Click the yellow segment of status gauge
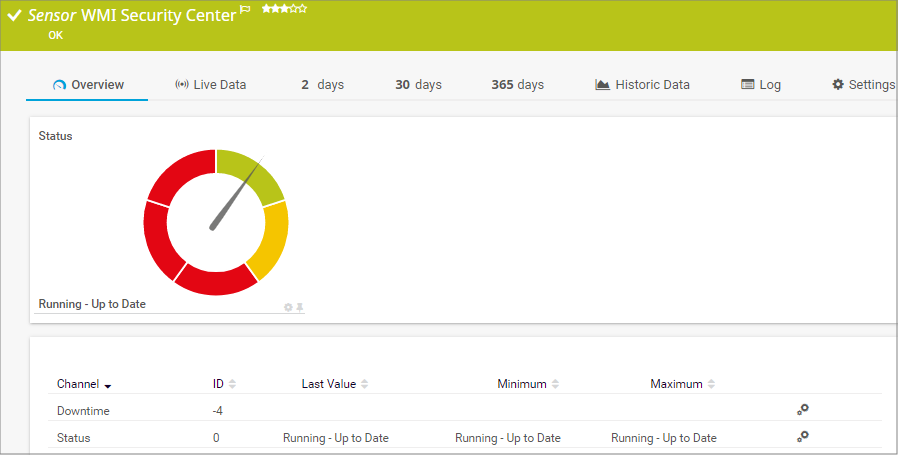Screen dimensions: 898x455 pos(270,240)
